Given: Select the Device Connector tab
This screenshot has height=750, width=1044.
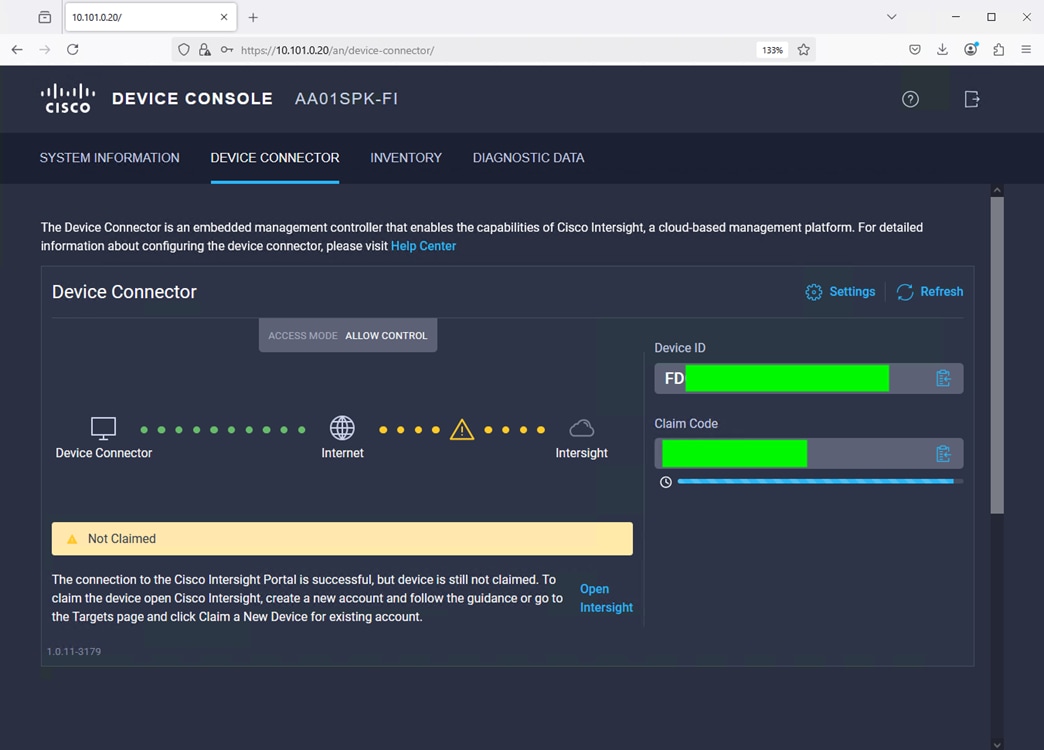Looking at the screenshot, I should 275,158.
